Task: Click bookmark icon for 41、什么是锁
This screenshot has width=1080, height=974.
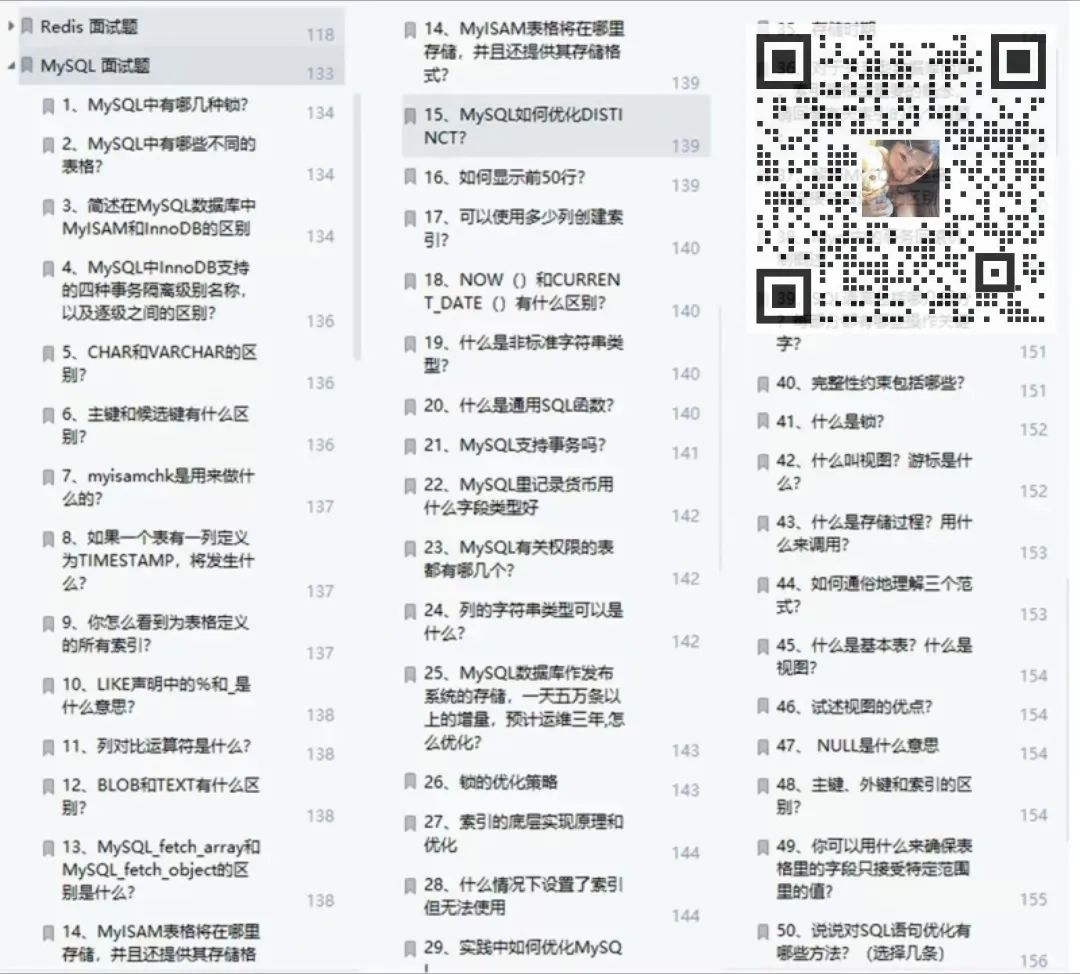Action: click(763, 422)
